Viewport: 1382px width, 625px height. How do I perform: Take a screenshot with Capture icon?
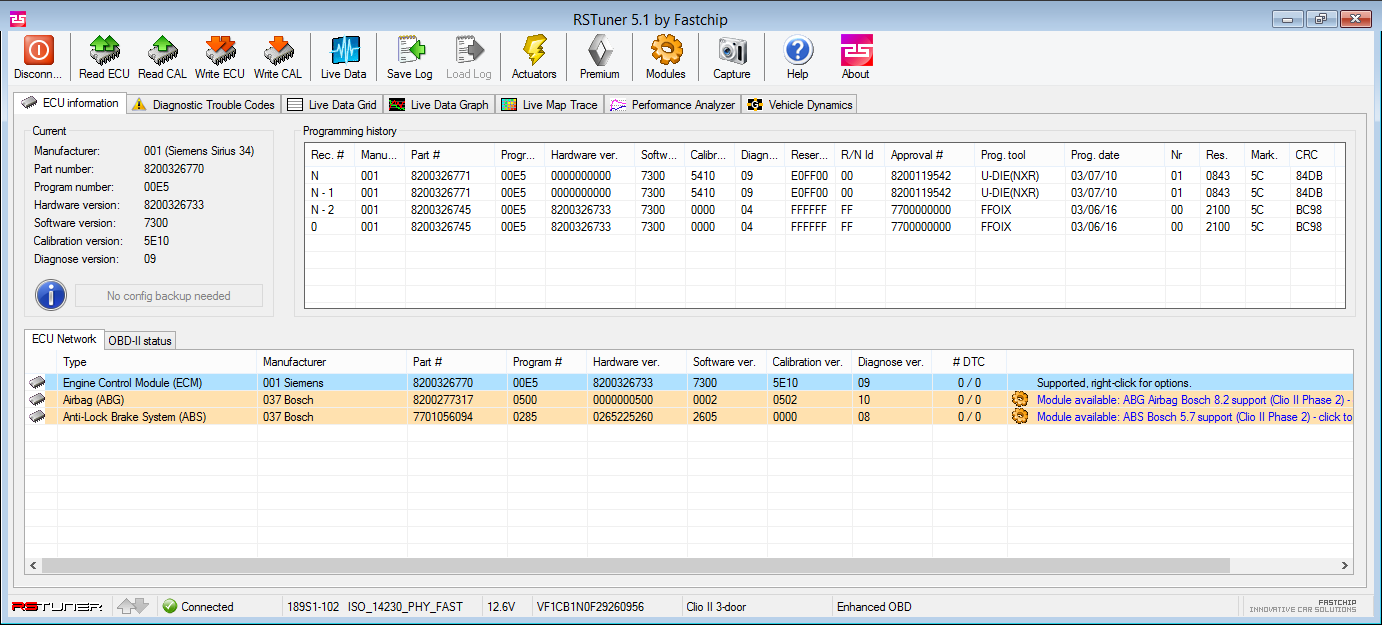tap(731, 57)
